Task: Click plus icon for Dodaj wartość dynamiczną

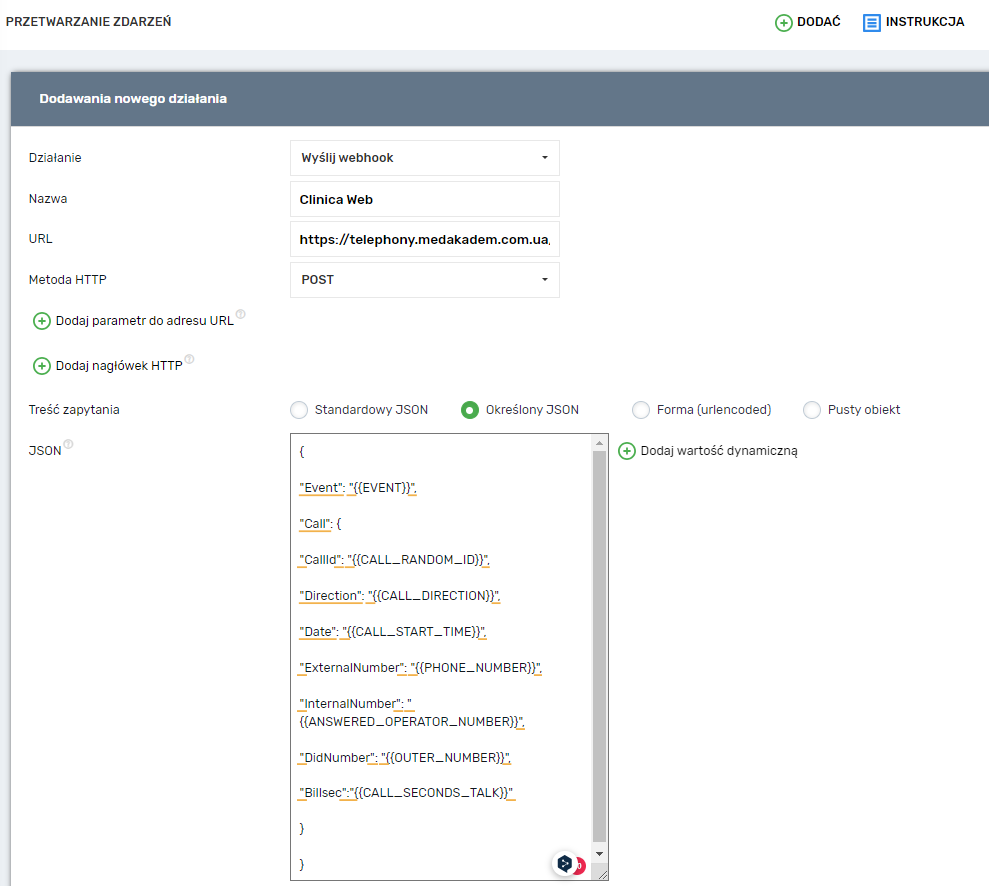Action: pos(627,451)
